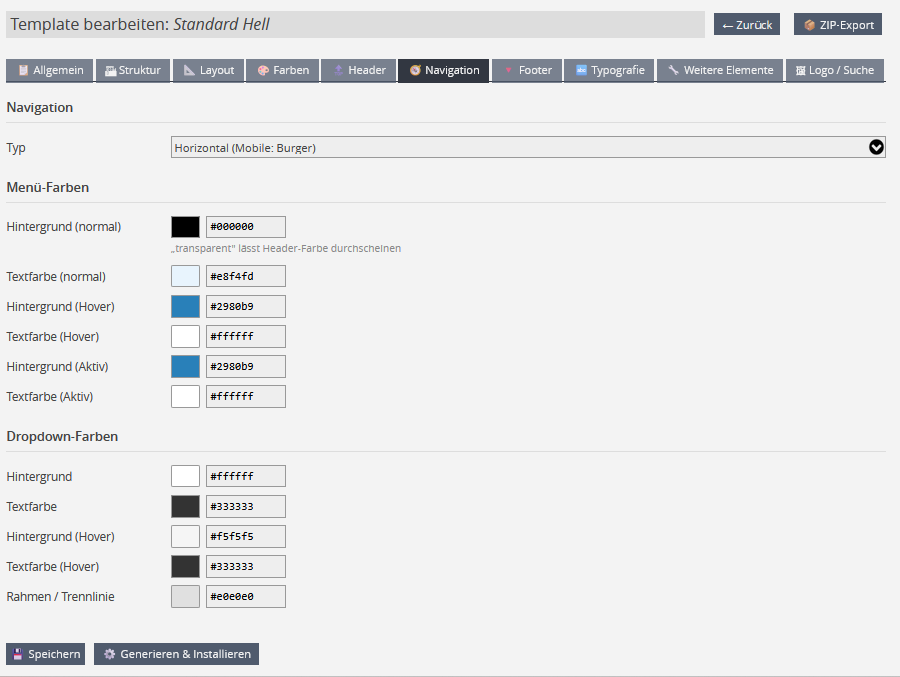Screen dimensions: 900x677
Task: Open the dropdown Hintergrund (Hover) swatch
Action: tap(185, 536)
